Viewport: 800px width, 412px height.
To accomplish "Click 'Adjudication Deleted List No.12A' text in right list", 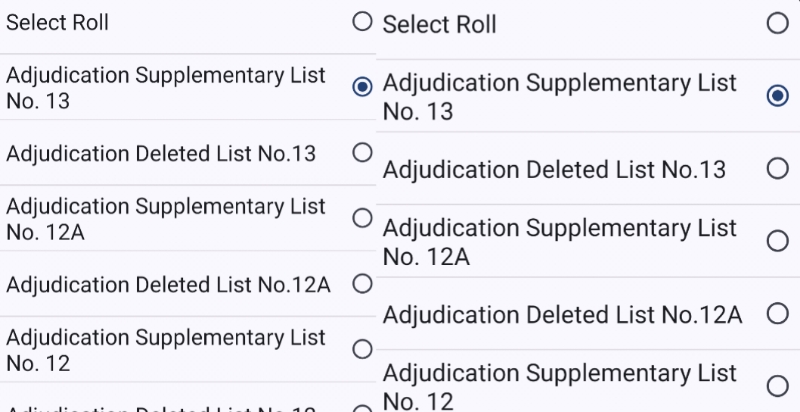I will pyautogui.click(x=562, y=315).
